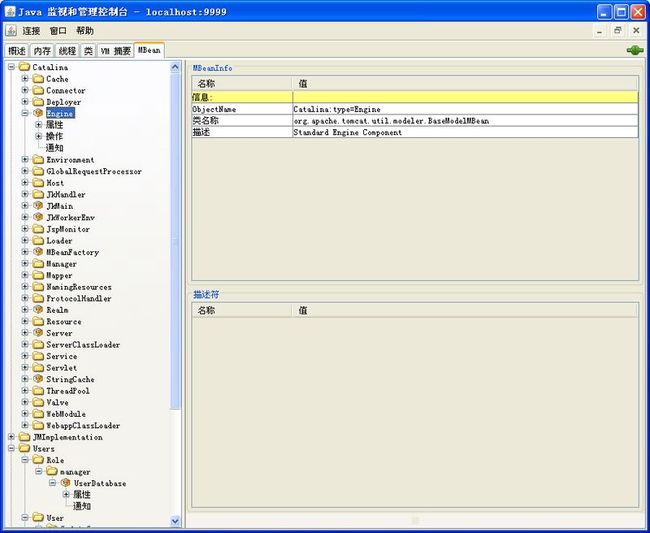Click the Host folder icon
Viewport: 650px width, 533px height.
(x=38, y=183)
